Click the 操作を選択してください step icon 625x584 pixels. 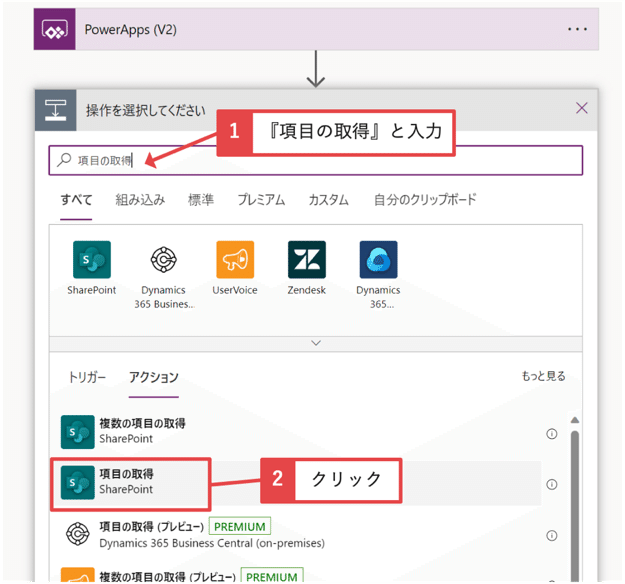[55, 110]
